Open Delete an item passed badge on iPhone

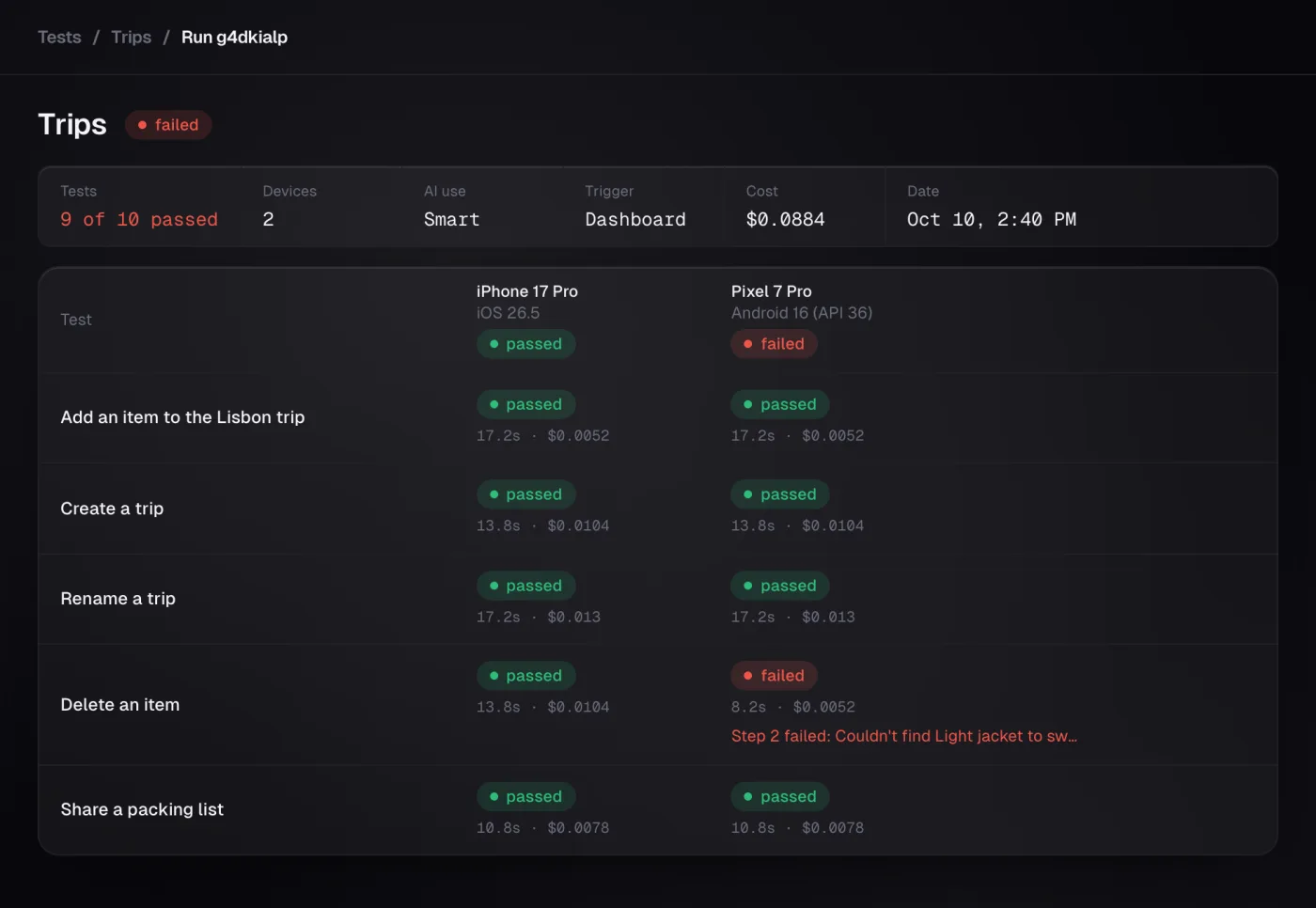tap(526, 676)
